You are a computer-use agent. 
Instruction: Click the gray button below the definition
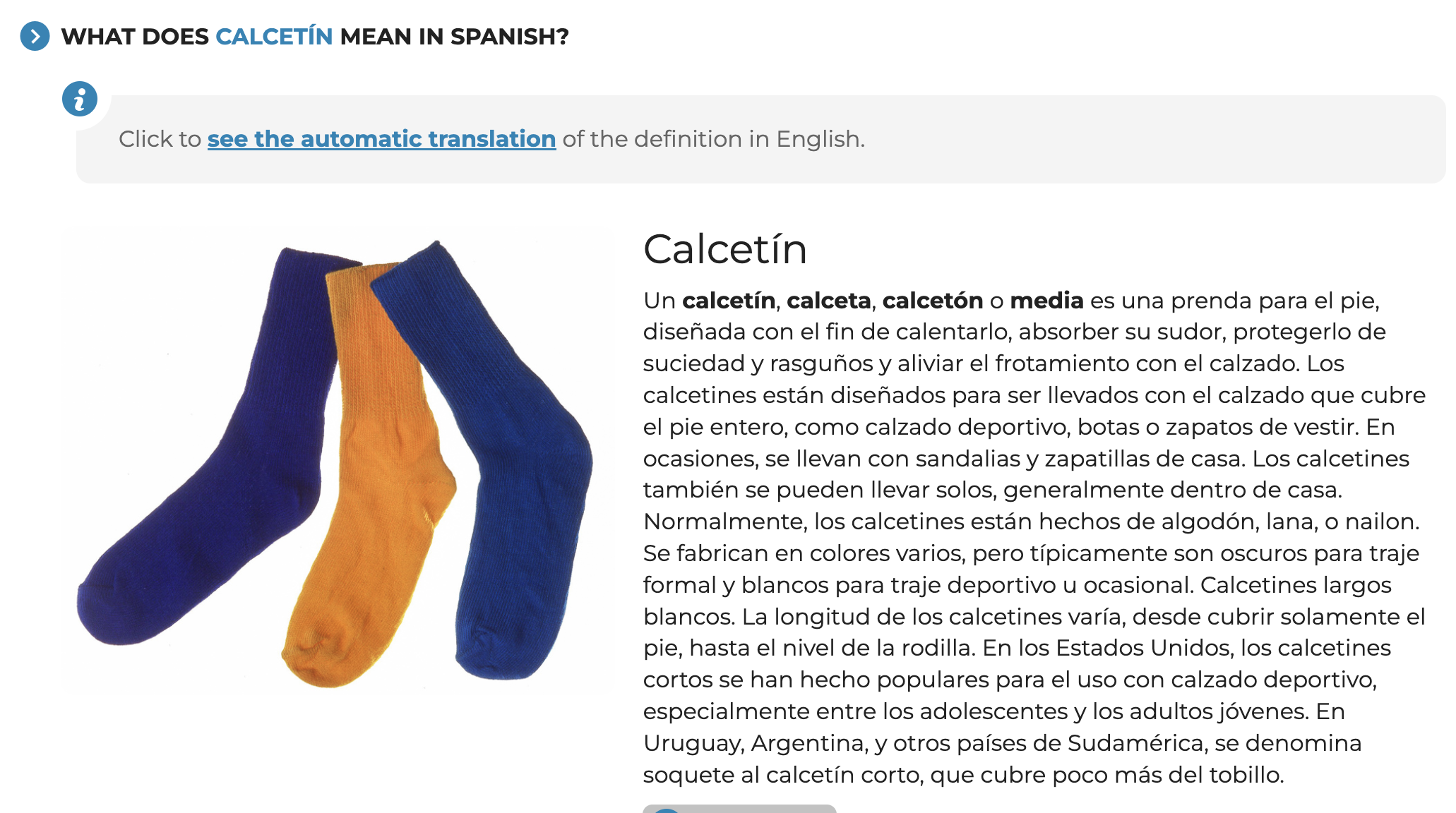739,809
